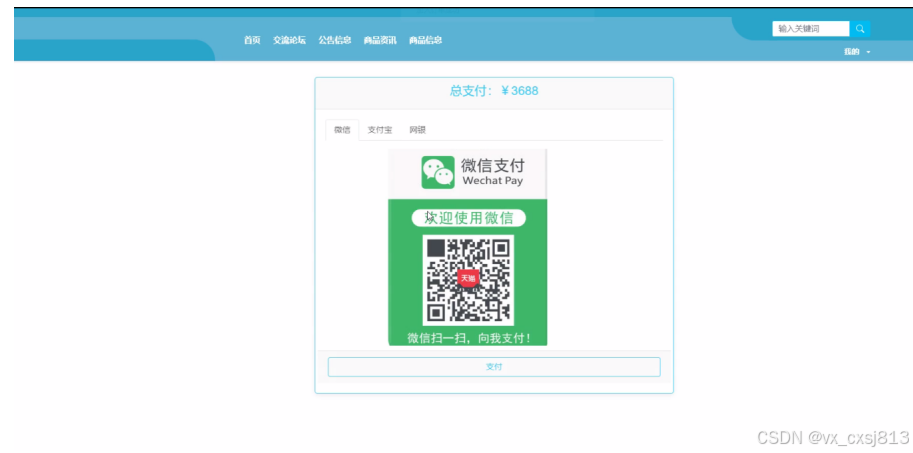Viewport: 913px width, 453px height.
Task: Open 公告信息 in the navigation bar
Action: coord(335,40)
